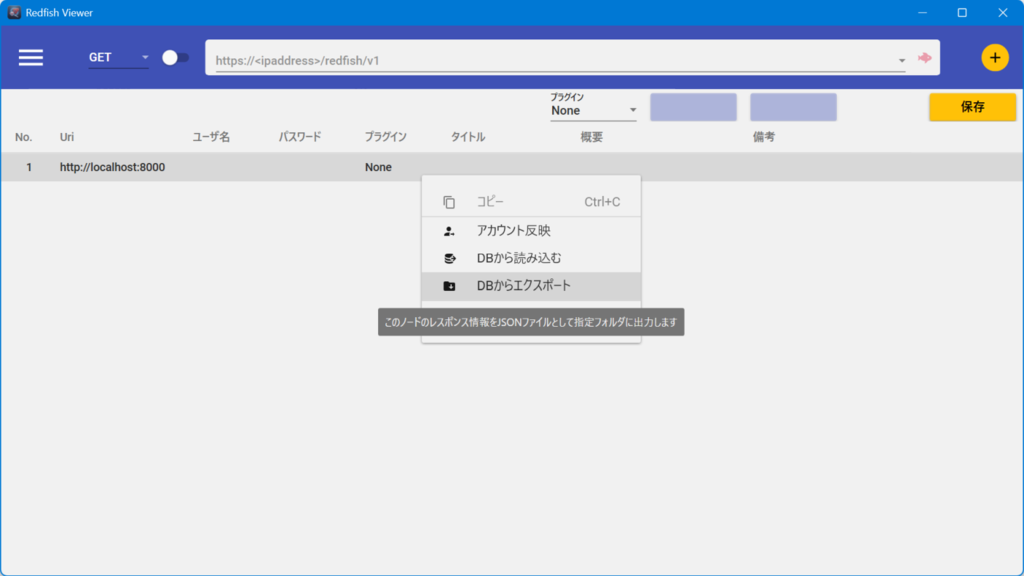
Task: Click the copy icon in context menu
Action: 449,202
